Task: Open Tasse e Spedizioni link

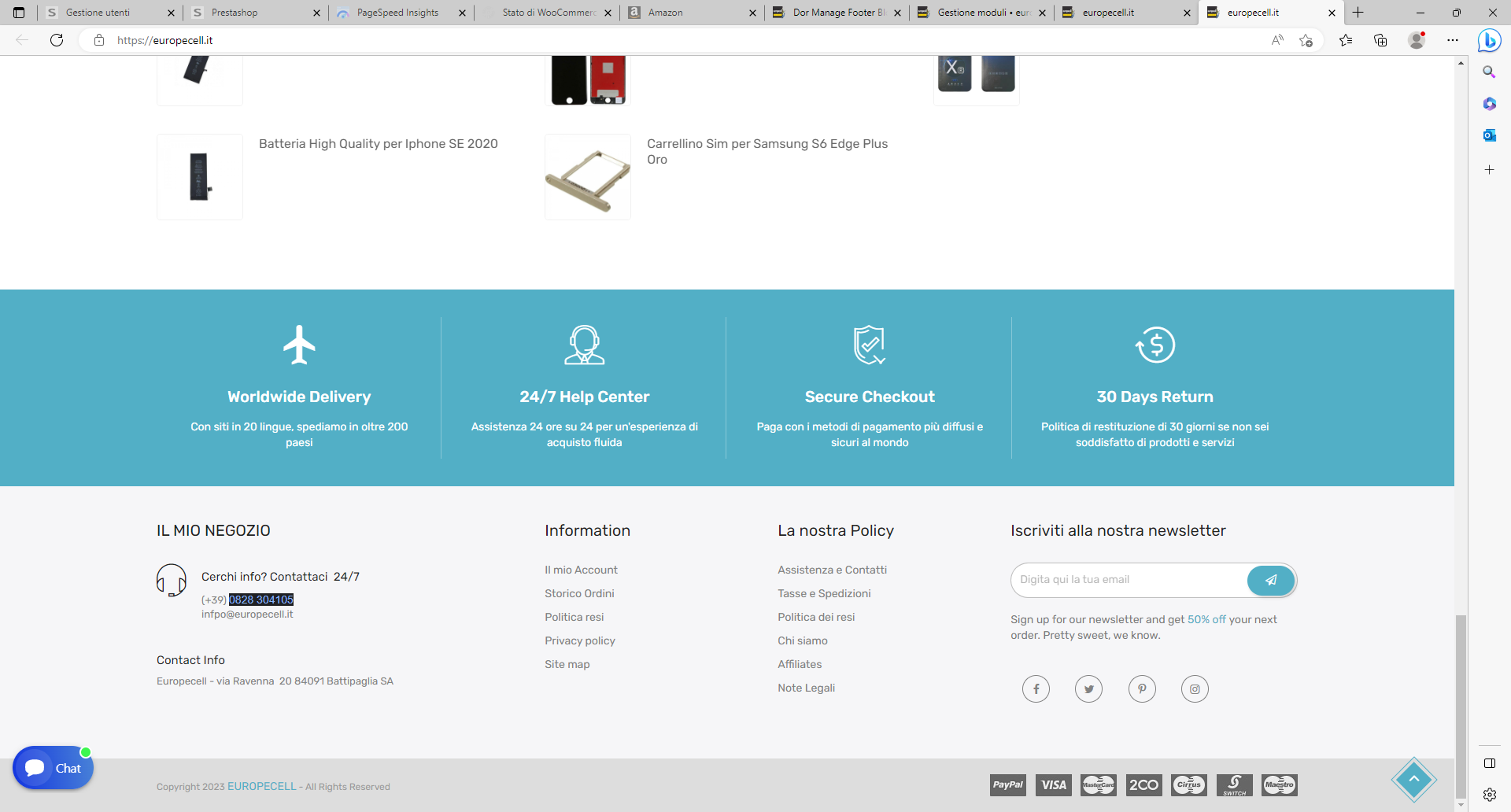Action: pos(824,593)
